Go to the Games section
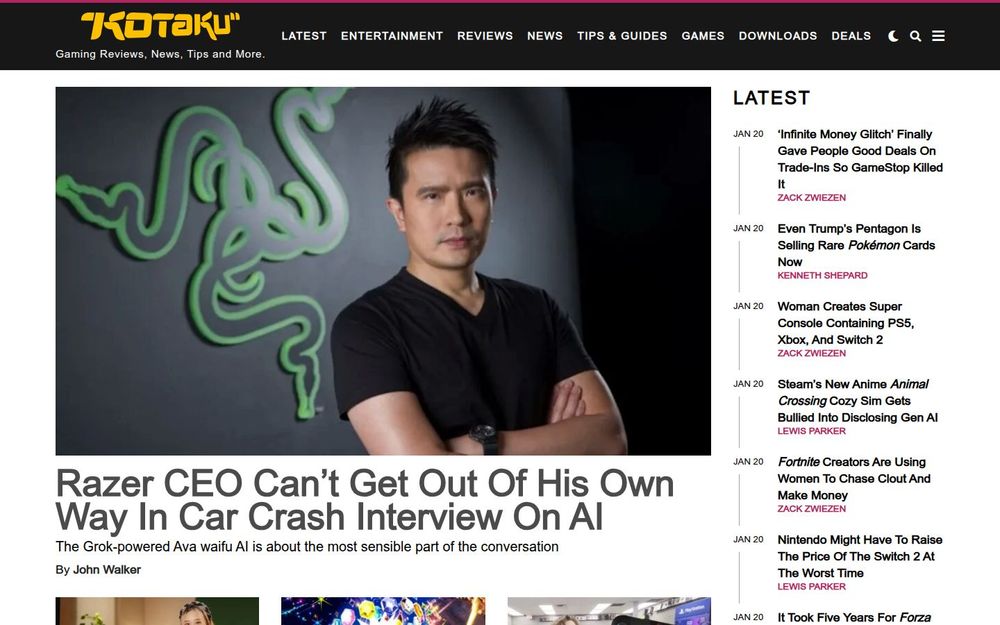This screenshot has height=625, width=1000. point(703,36)
